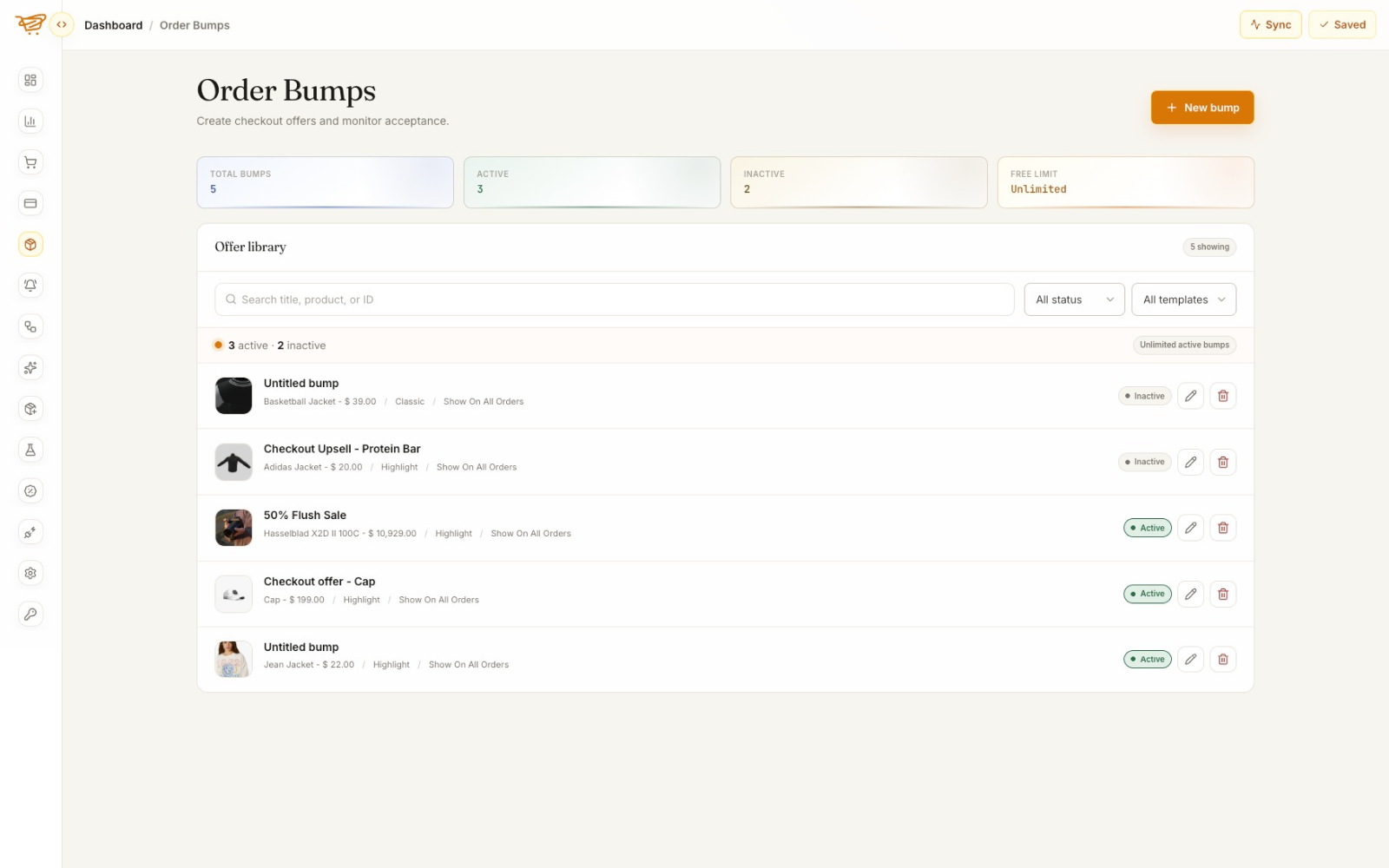Open the alarm bell sidebar icon
1389x868 pixels.
(x=30, y=286)
